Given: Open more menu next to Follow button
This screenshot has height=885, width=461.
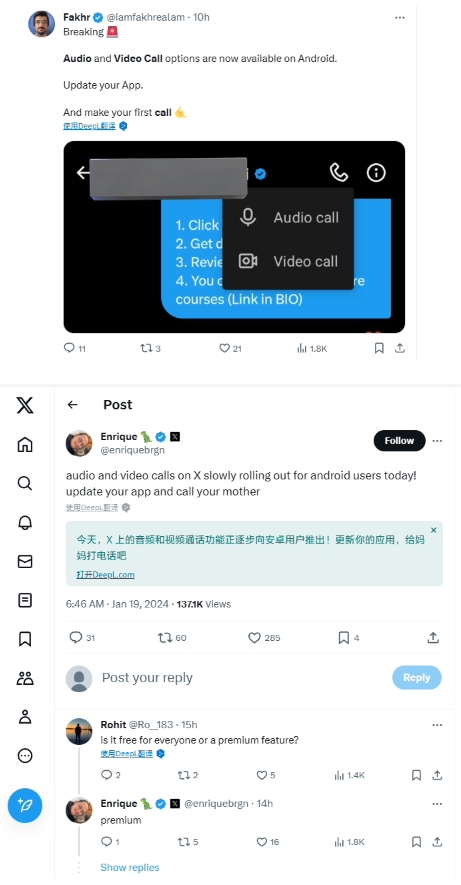Looking at the screenshot, I should click(437, 441).
